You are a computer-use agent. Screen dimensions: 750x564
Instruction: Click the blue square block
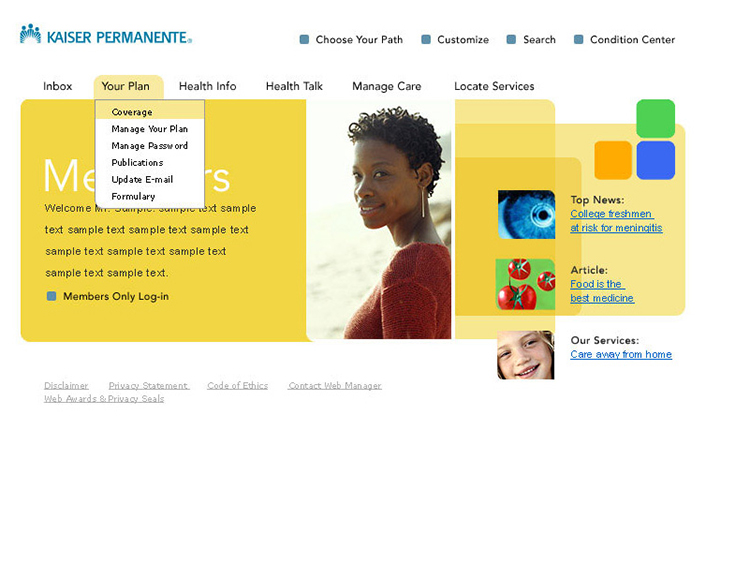click(655, 160)
